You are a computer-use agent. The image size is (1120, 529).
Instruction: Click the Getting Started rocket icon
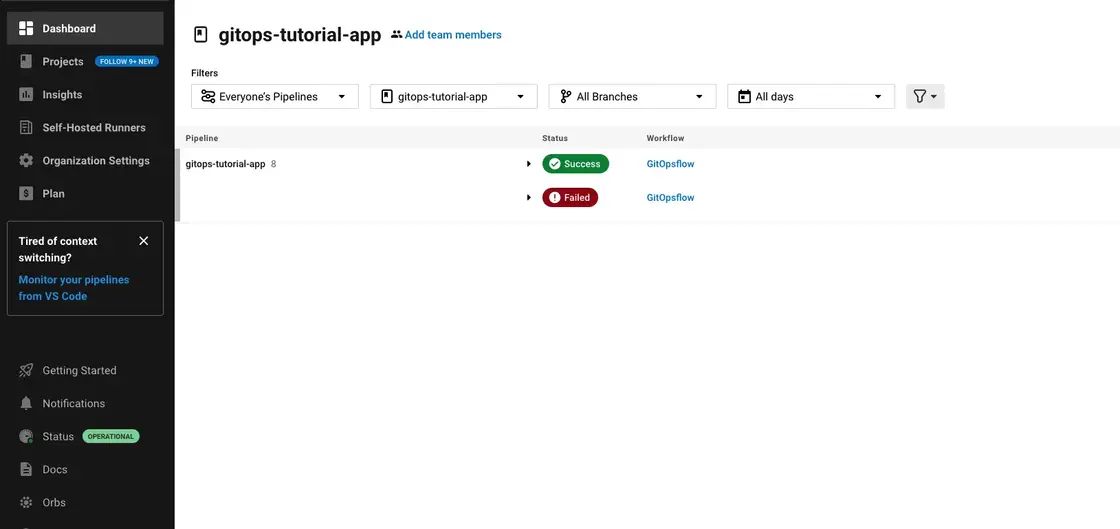pyautogui.click(x=26, y=370)
